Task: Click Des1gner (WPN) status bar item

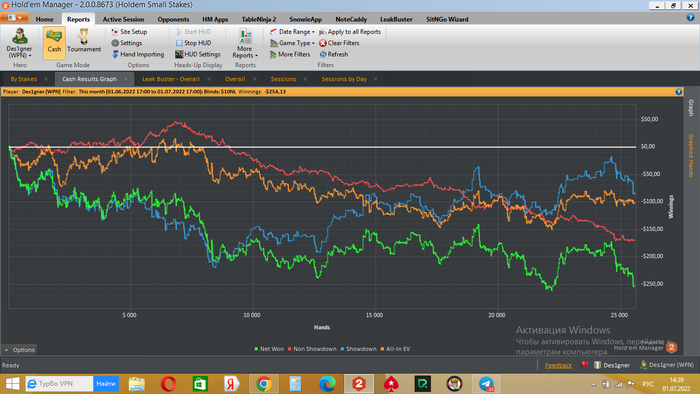Action: (667, 365)
